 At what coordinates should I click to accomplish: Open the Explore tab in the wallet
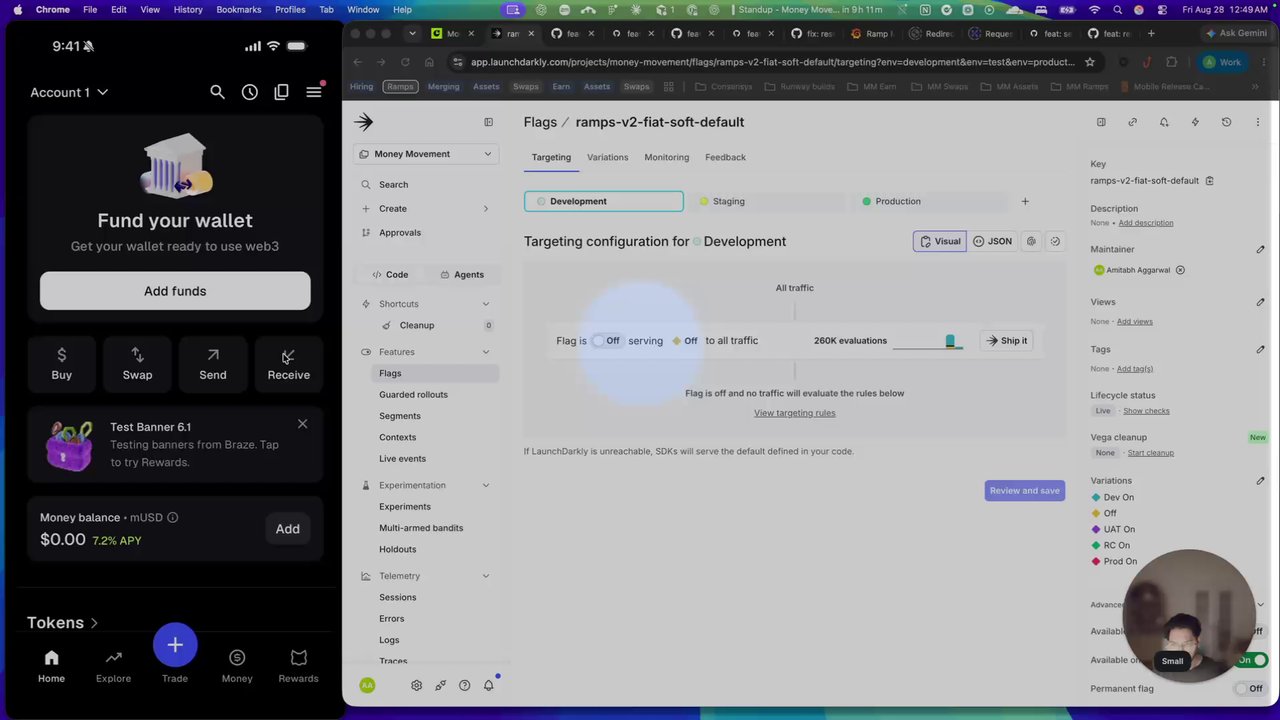tap(113, 666)
